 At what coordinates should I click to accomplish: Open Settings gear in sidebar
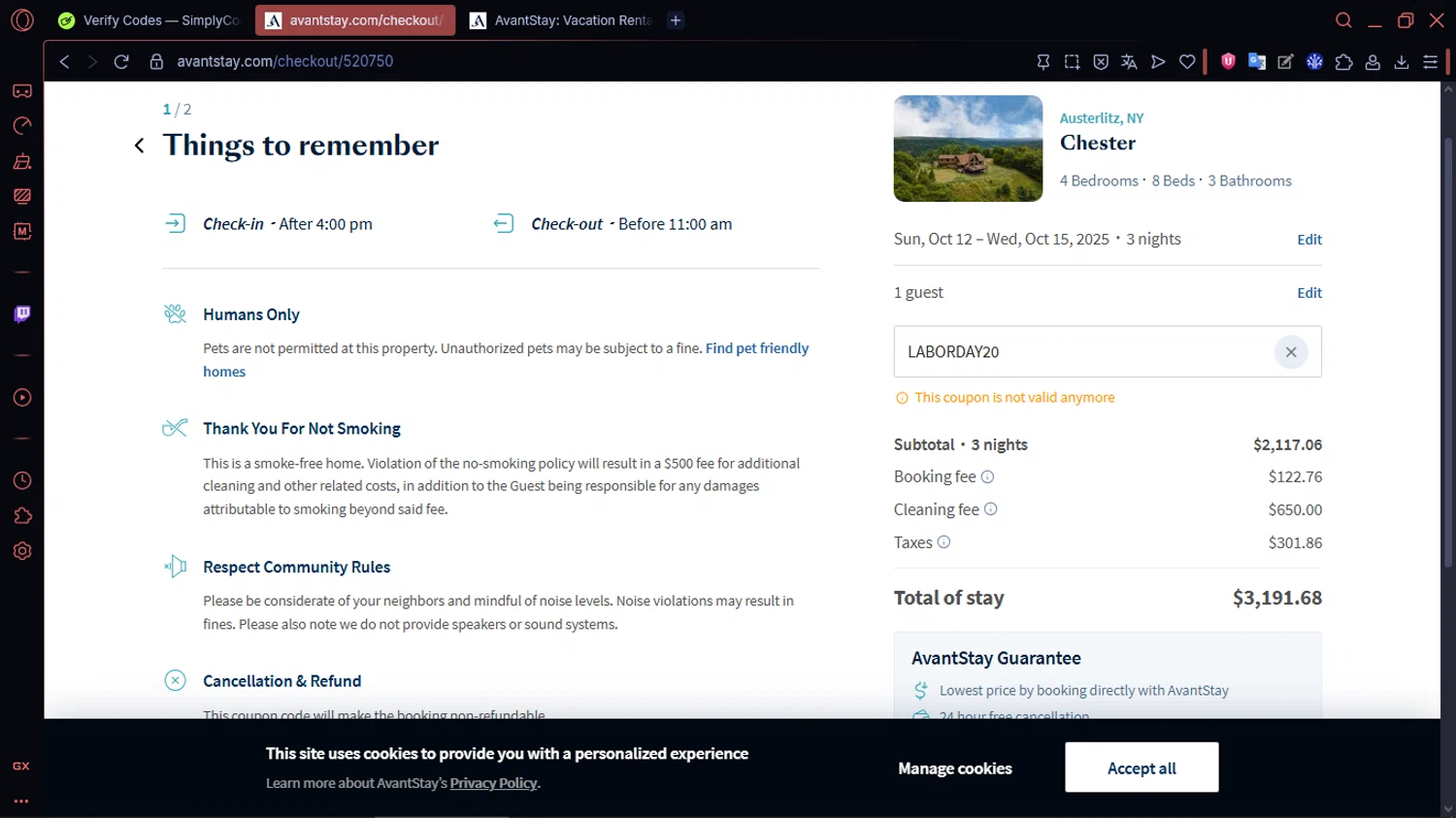click(22, 551)
